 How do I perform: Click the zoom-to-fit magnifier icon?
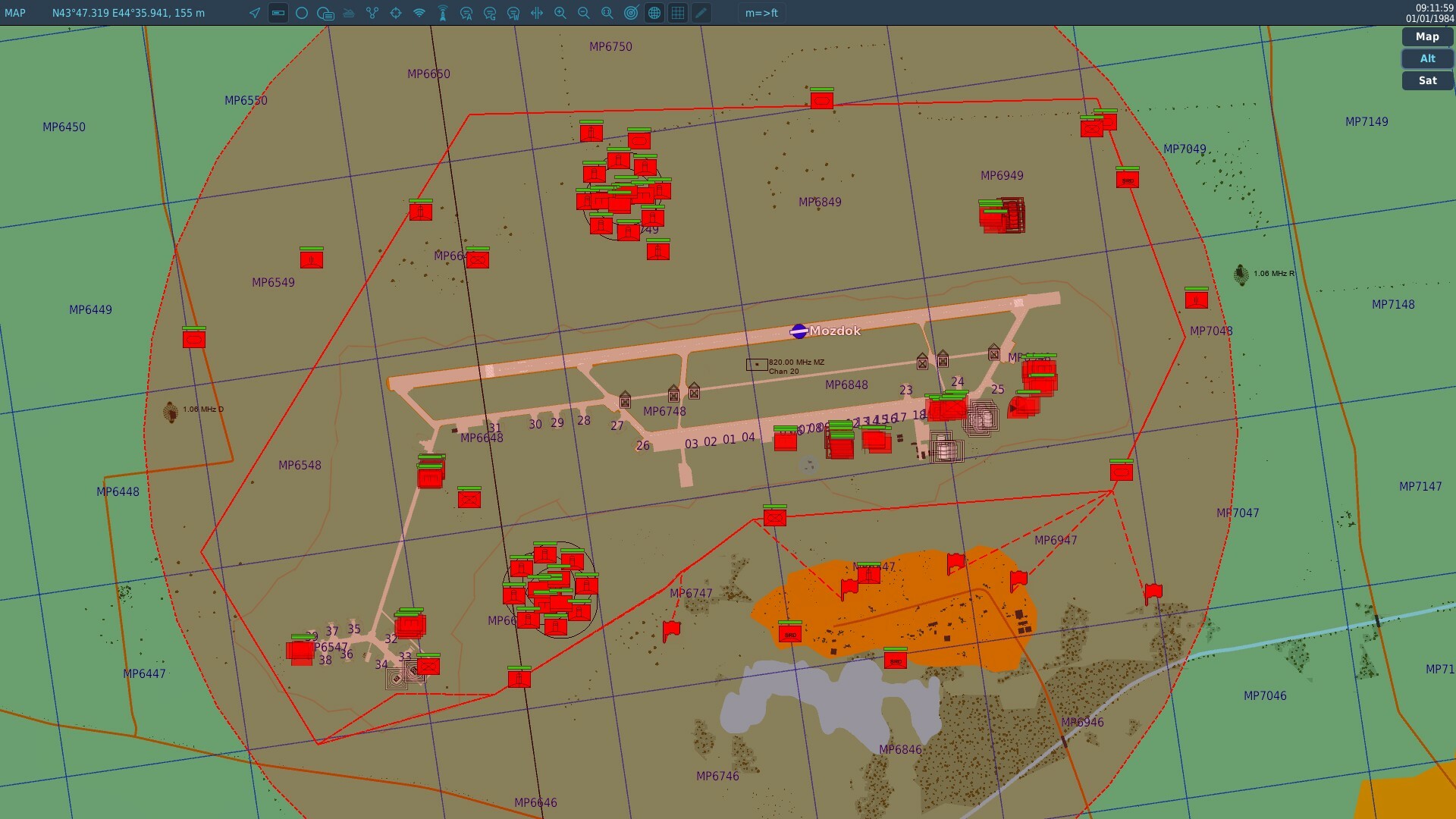pos(607,13)
